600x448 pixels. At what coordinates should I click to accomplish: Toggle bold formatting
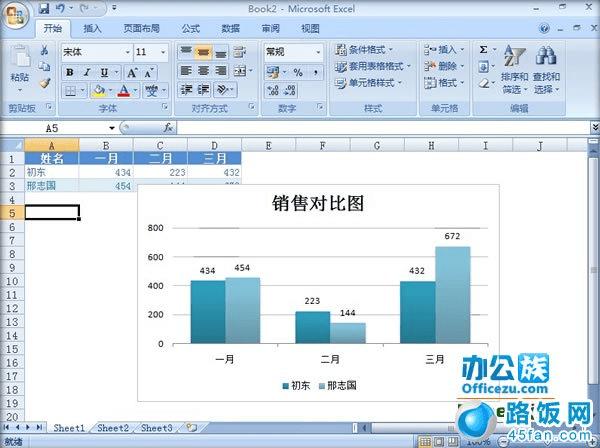[x=70, y=72]
